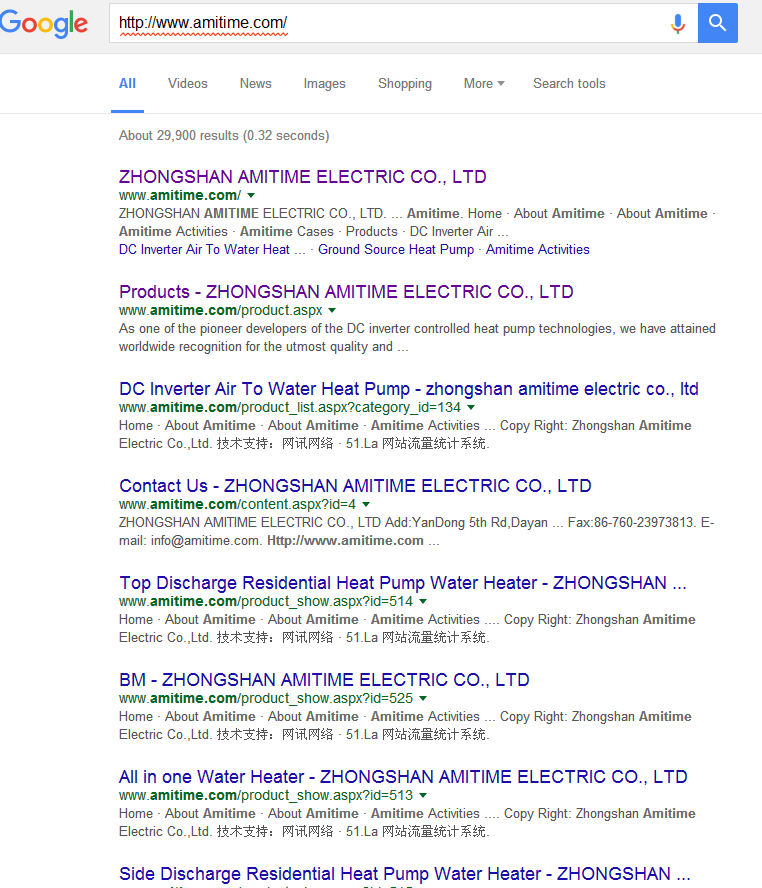Viewport: 762px width, 888px height.
Task: Expand arrow next to category_id=134 URL
Action: coord(470,407)
